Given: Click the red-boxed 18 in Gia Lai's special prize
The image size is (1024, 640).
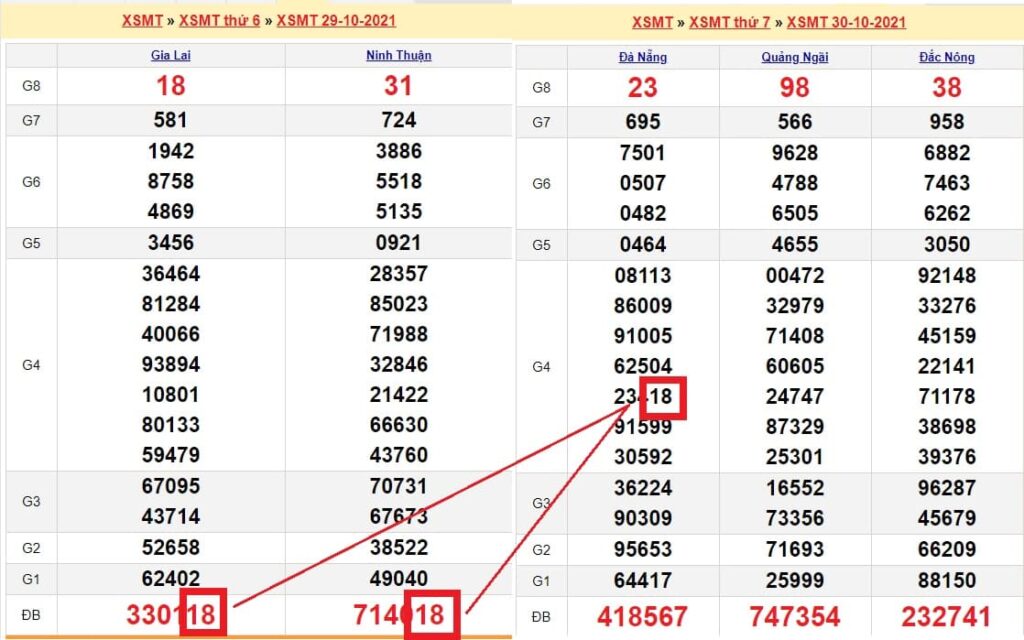Looking at the screenshot, I should 203,614.
